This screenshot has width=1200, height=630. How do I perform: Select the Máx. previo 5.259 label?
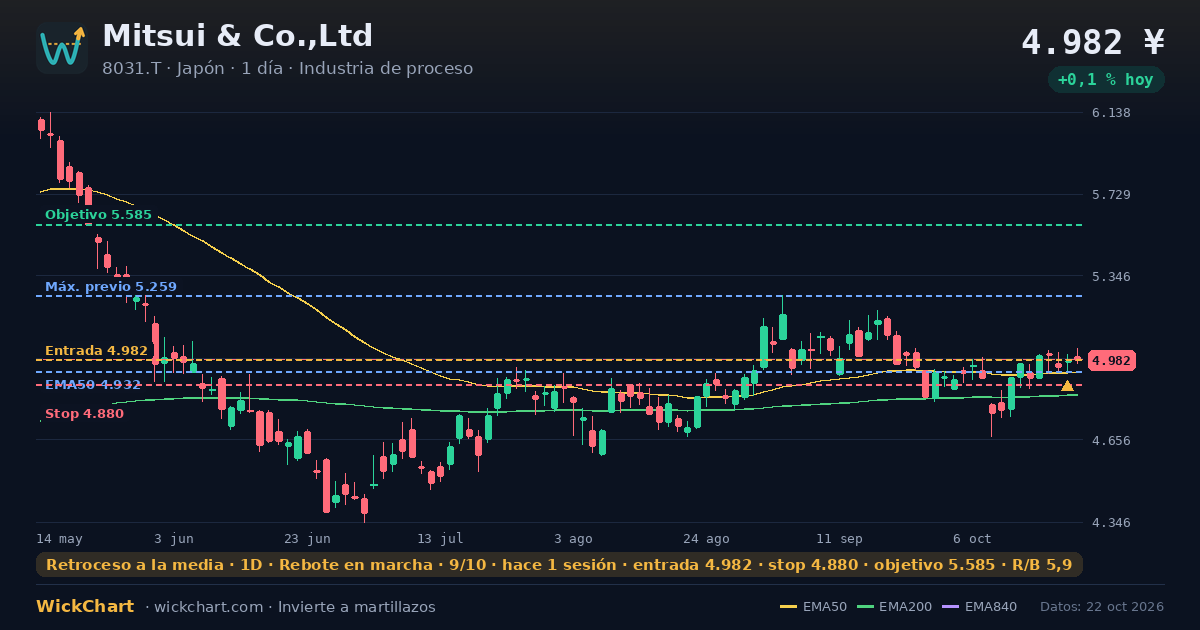[x=110, y=287]
